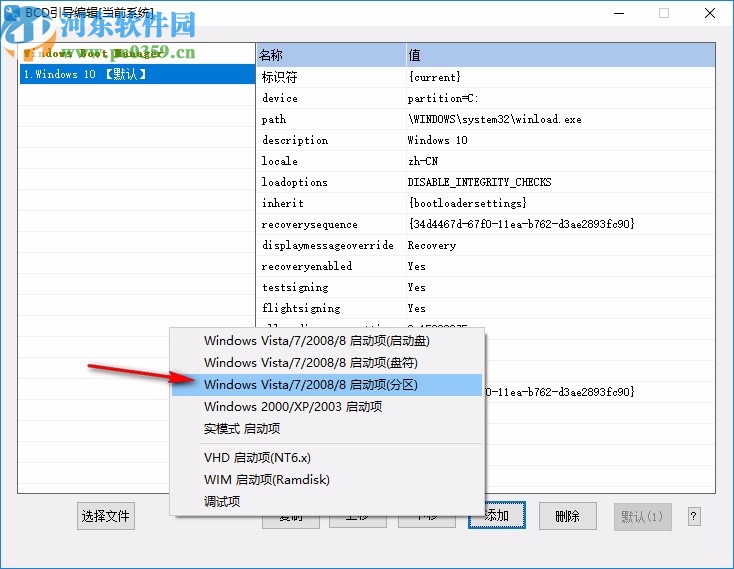
Task: Select the recoveryenabled property row
Action: click(x=485, y=266)
